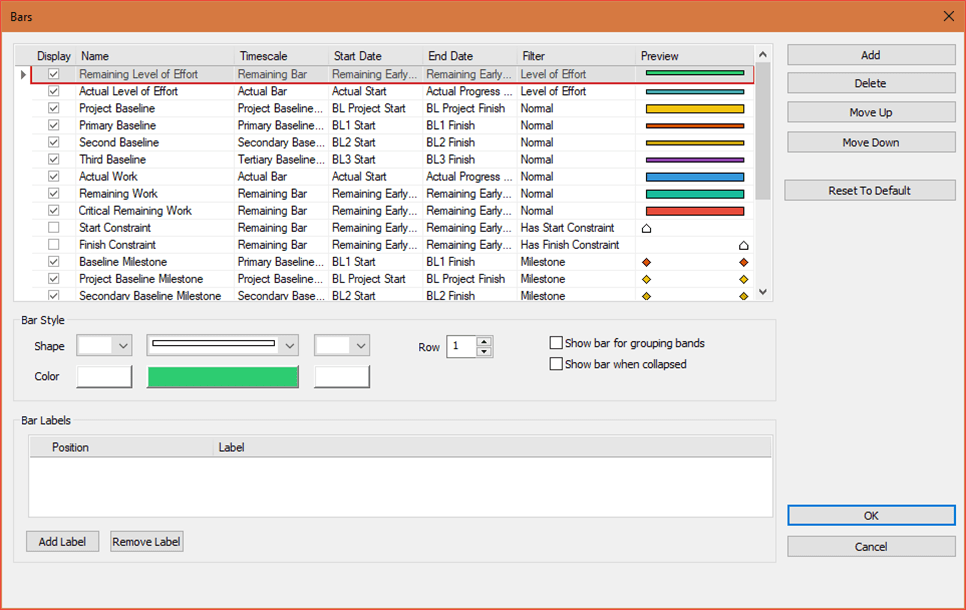
Task: Pick the start shape color swatch
Action: click(x=104, y=376)
